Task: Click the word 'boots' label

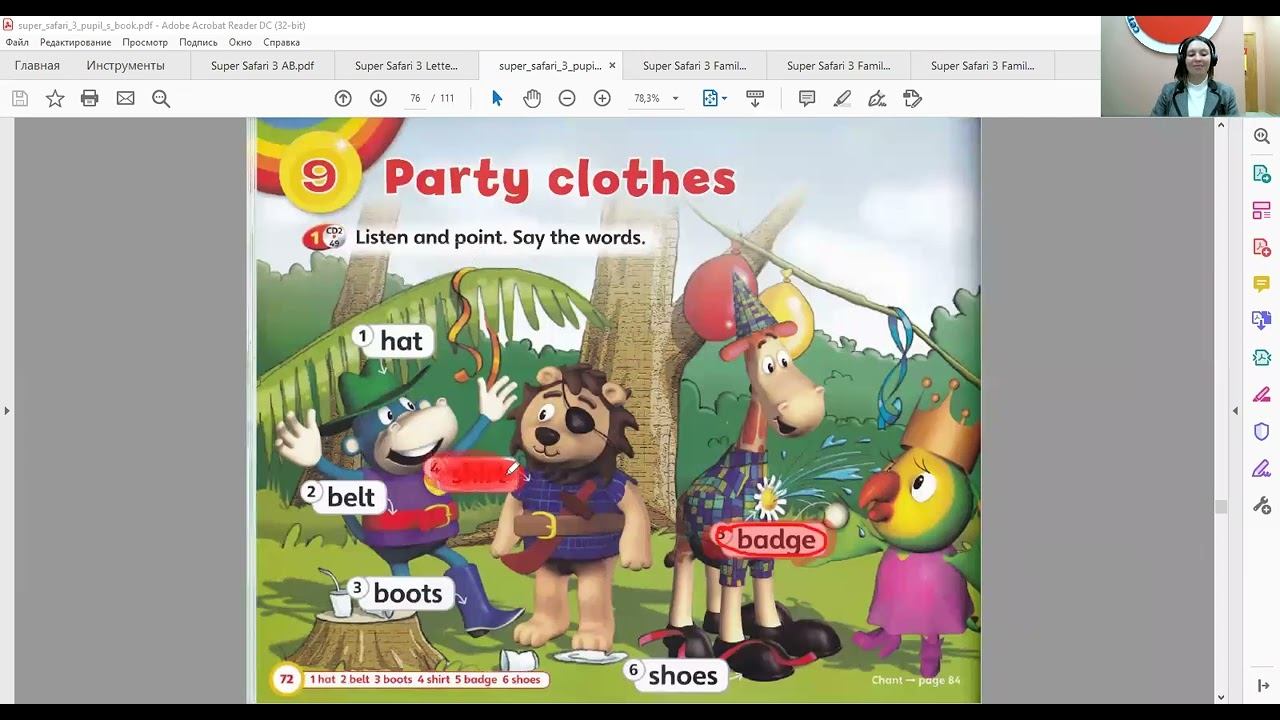Action: tap(407, 594)
